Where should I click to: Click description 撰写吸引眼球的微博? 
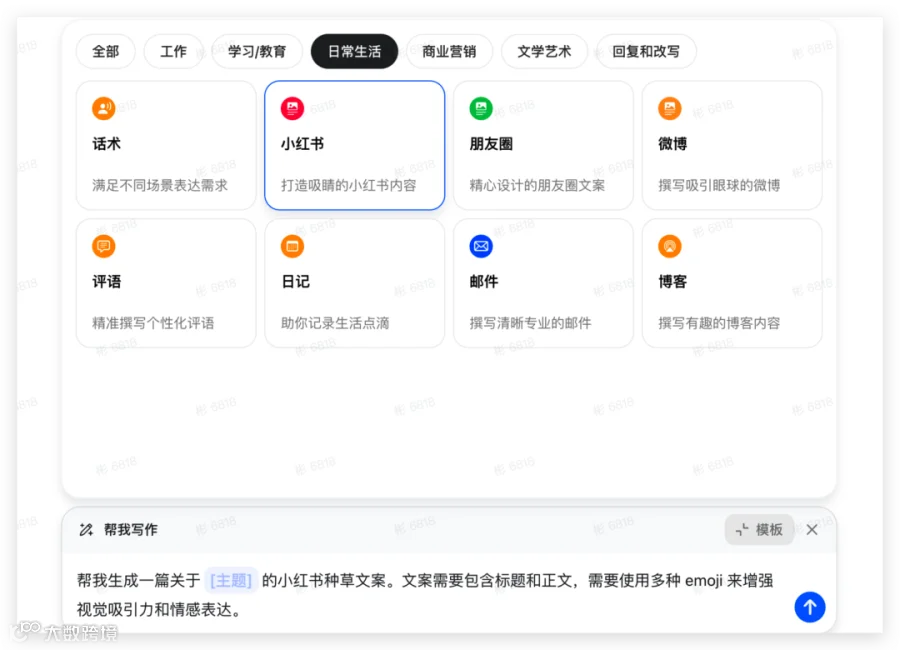(719, 185)
